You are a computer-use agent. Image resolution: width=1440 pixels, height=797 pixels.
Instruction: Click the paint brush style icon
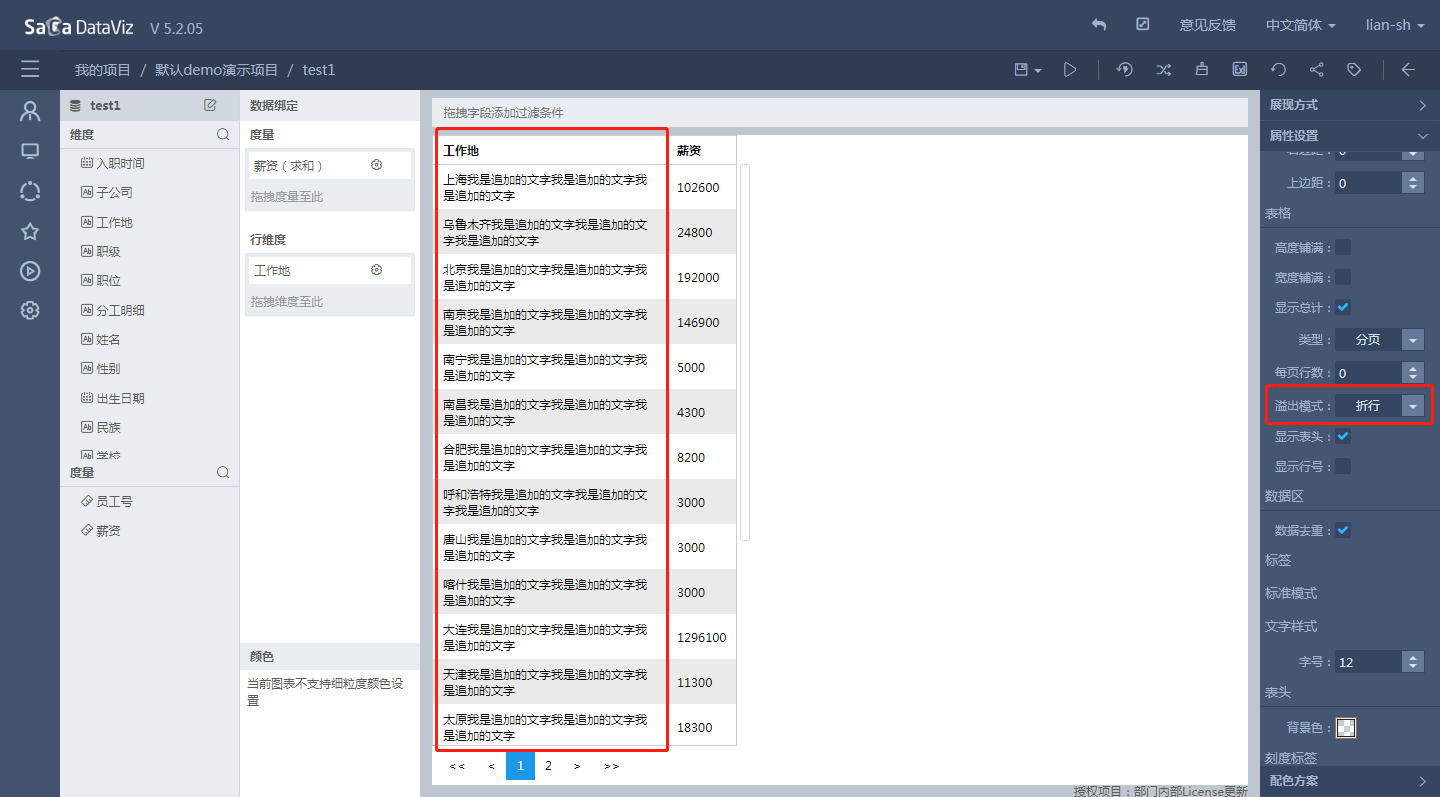(1201, 70)
